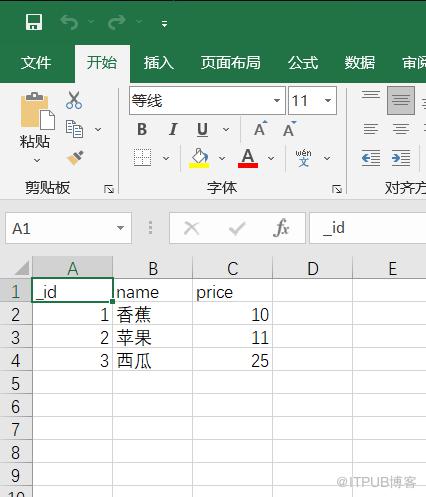Click the formula bar Enter checkmark icon
Viewport: 426px width, 497px height.
point(237,229)
